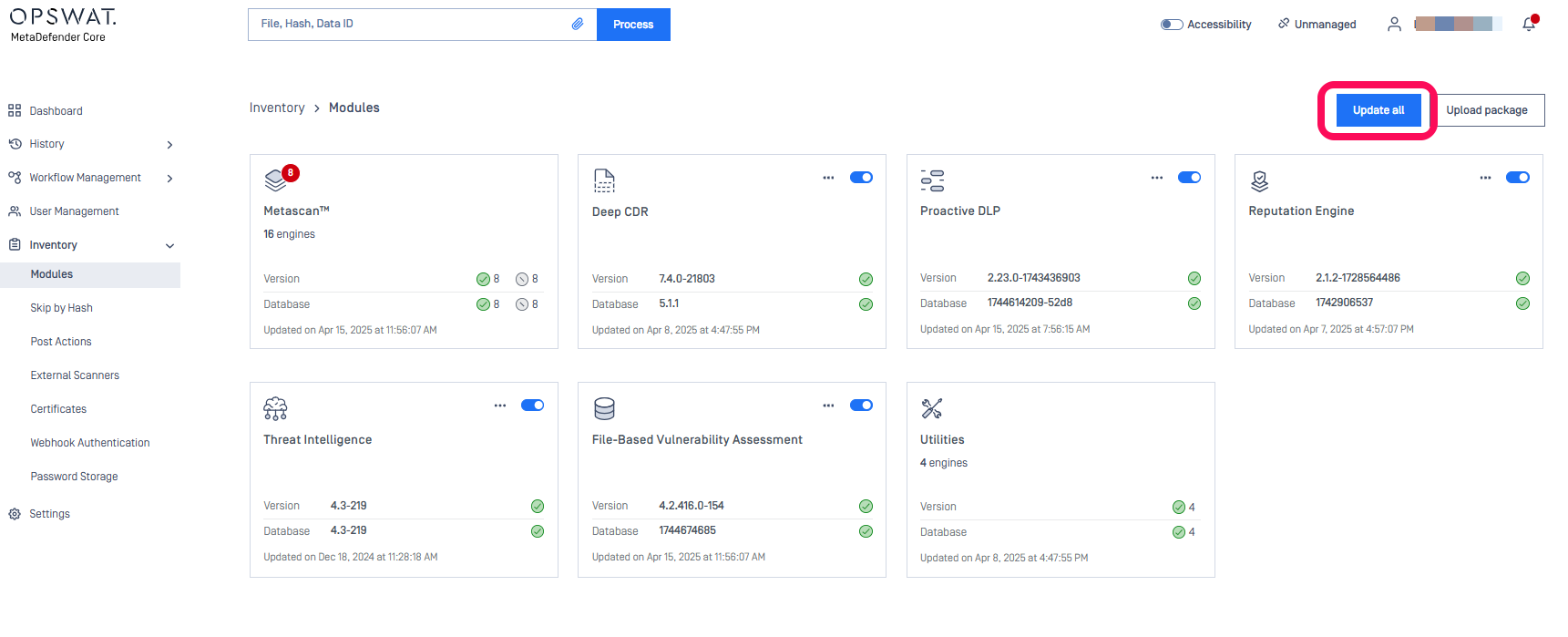Click the Metascan layers icon
Viewport: 1568px width, 637px height.
pos(275,180)
